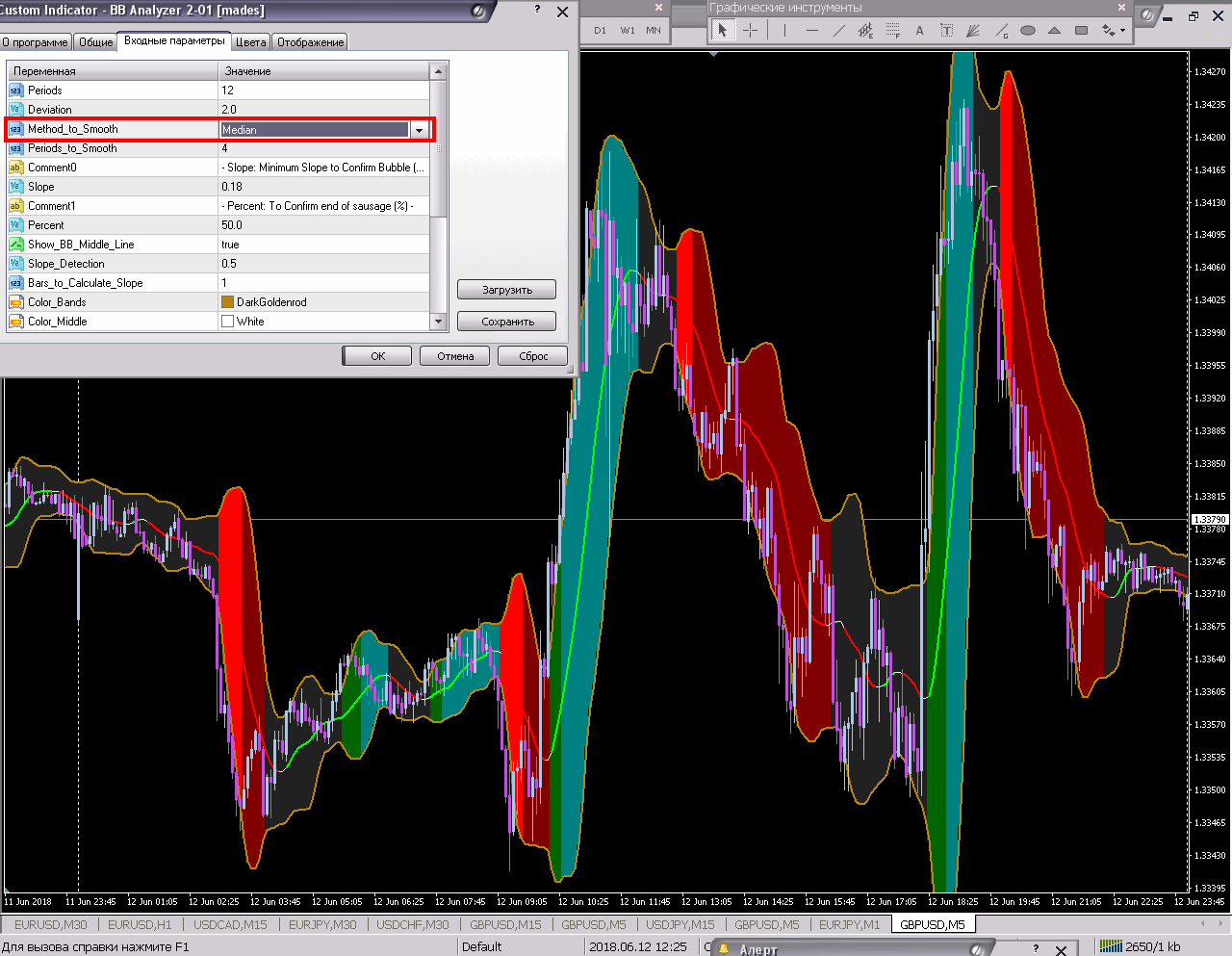
Task: Click parameter list scroll-down arrow
Action: [x=438, y=322]
